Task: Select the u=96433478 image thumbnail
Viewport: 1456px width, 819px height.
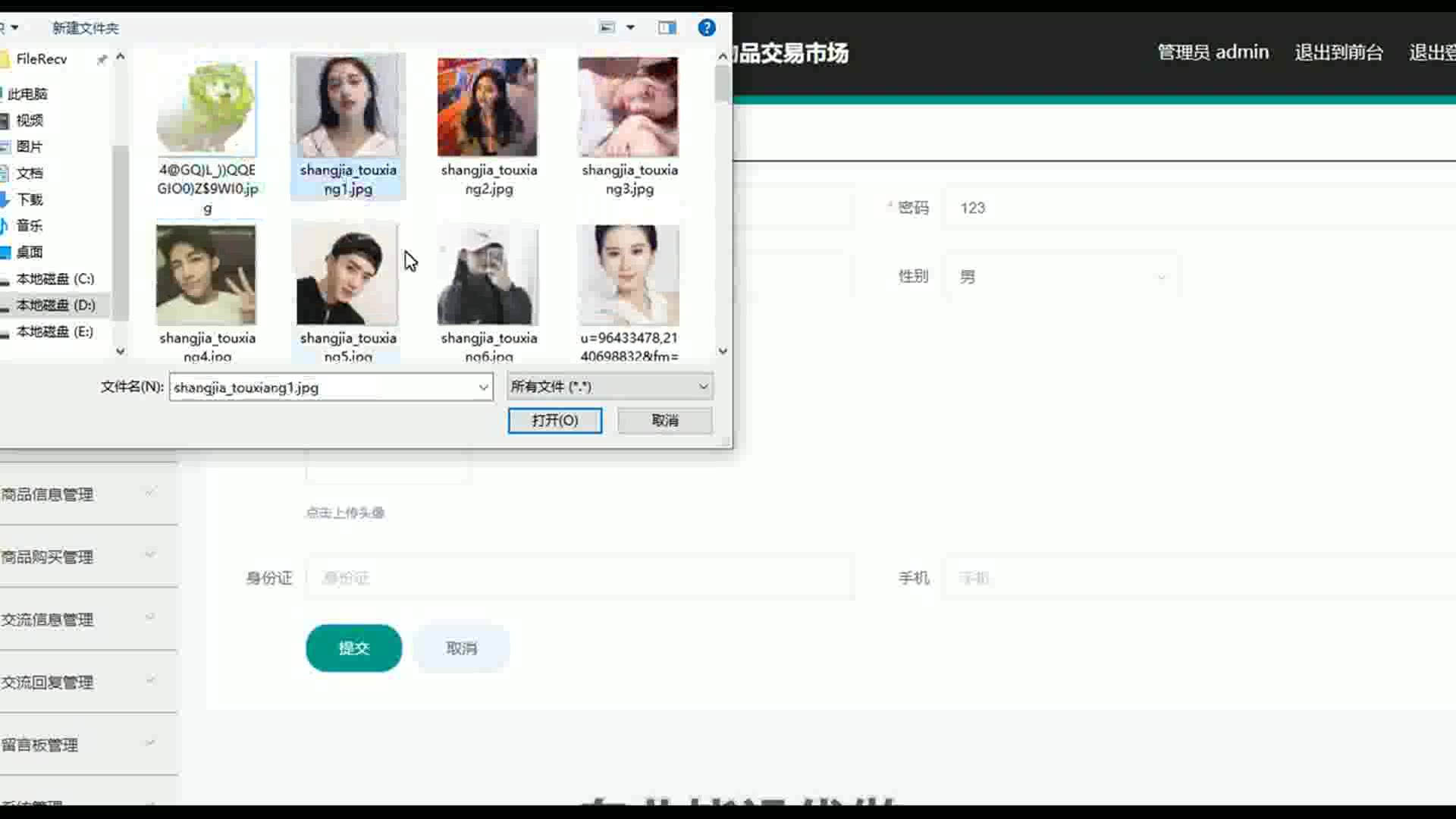Action: [628, 275]
